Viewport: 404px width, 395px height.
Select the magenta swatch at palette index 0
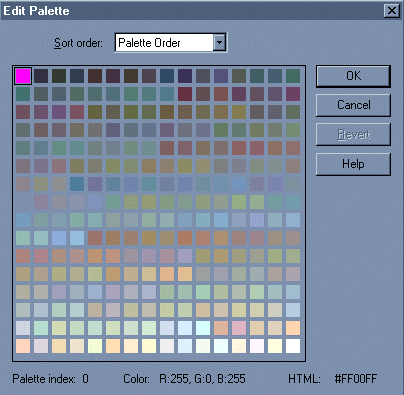pyautogui.click(x=23, y=76)
